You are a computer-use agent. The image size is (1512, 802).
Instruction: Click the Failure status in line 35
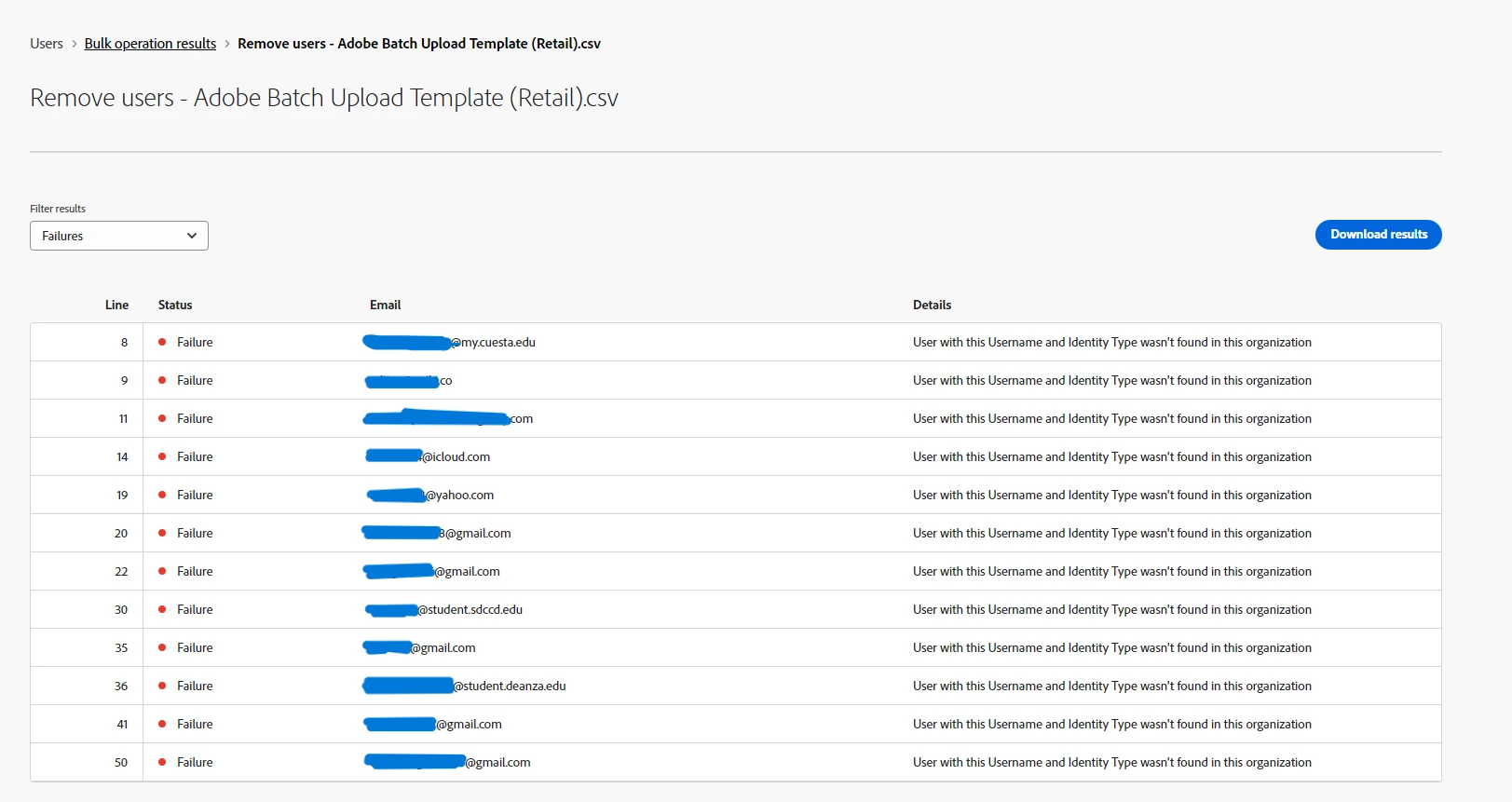pyautogui.click(x=195, y=648)
